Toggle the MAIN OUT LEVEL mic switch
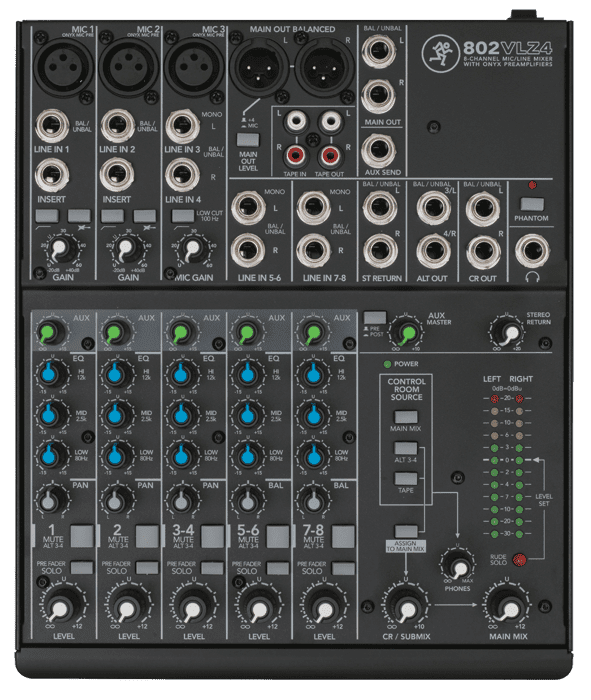 (248, 140)
